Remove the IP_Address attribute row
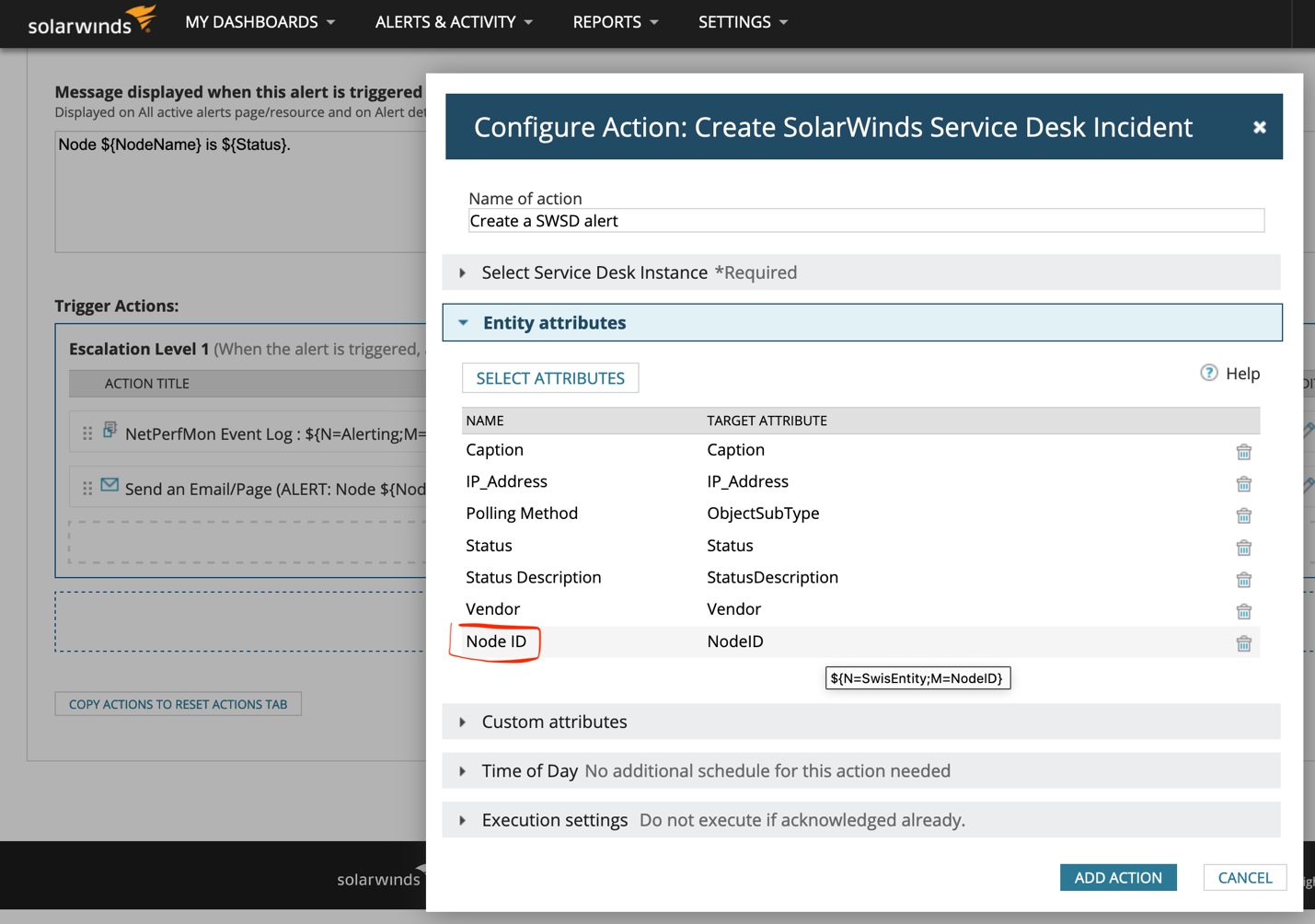The image size is (1315, 924). tap(1243, 484)
